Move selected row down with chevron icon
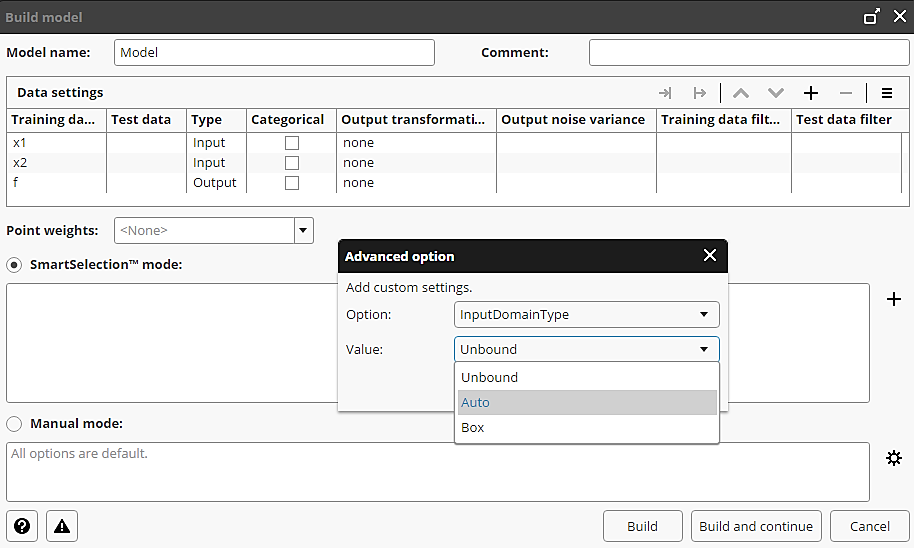This screenshot has height=548, width=914. (x=776, y=93)
